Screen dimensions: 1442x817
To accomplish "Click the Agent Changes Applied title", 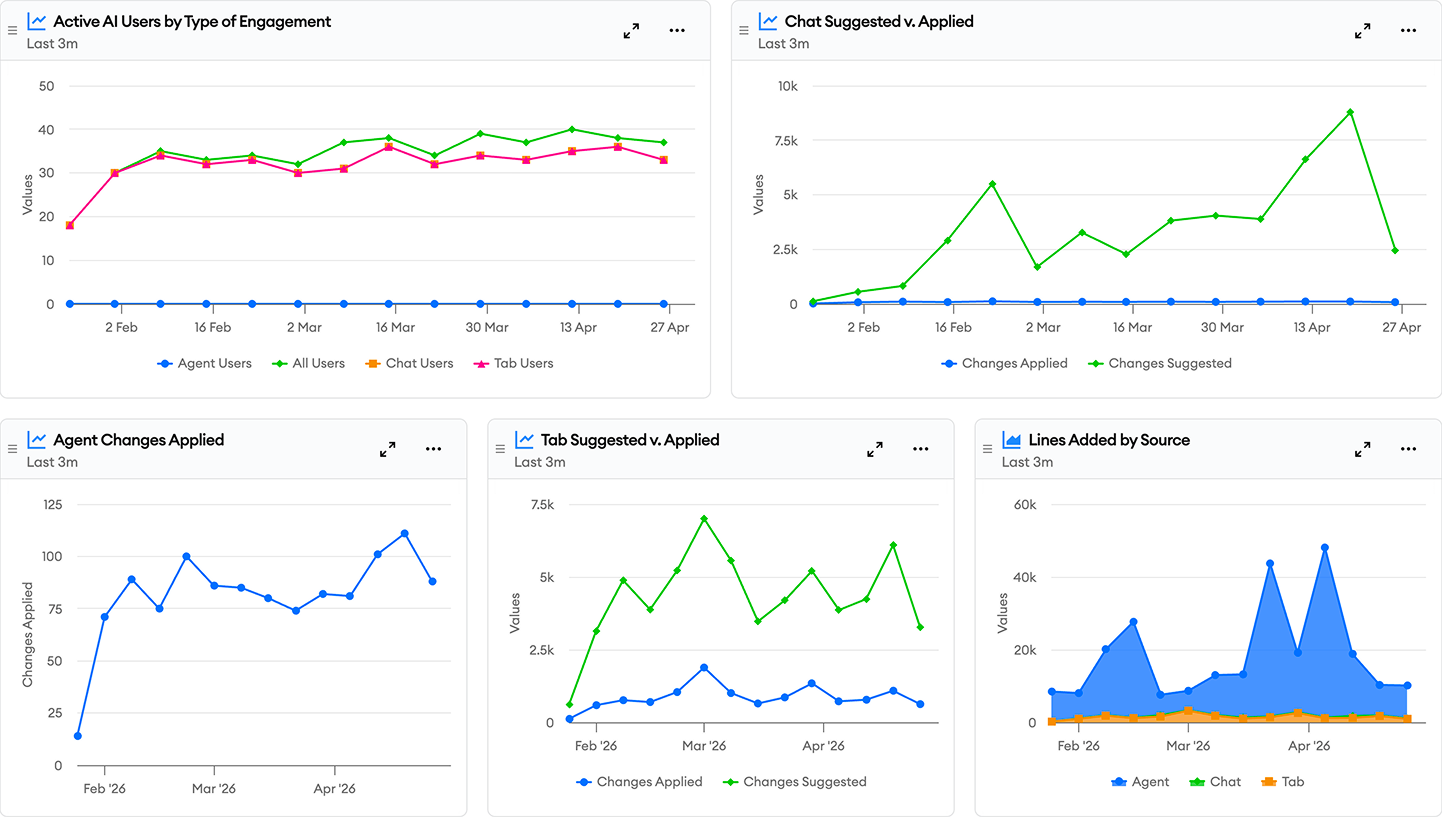I will coord(139,440).
